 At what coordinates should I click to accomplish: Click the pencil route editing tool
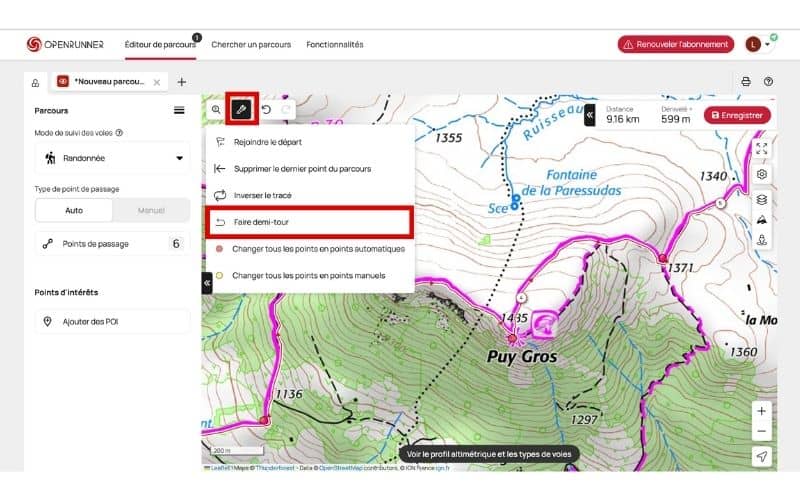242,108
